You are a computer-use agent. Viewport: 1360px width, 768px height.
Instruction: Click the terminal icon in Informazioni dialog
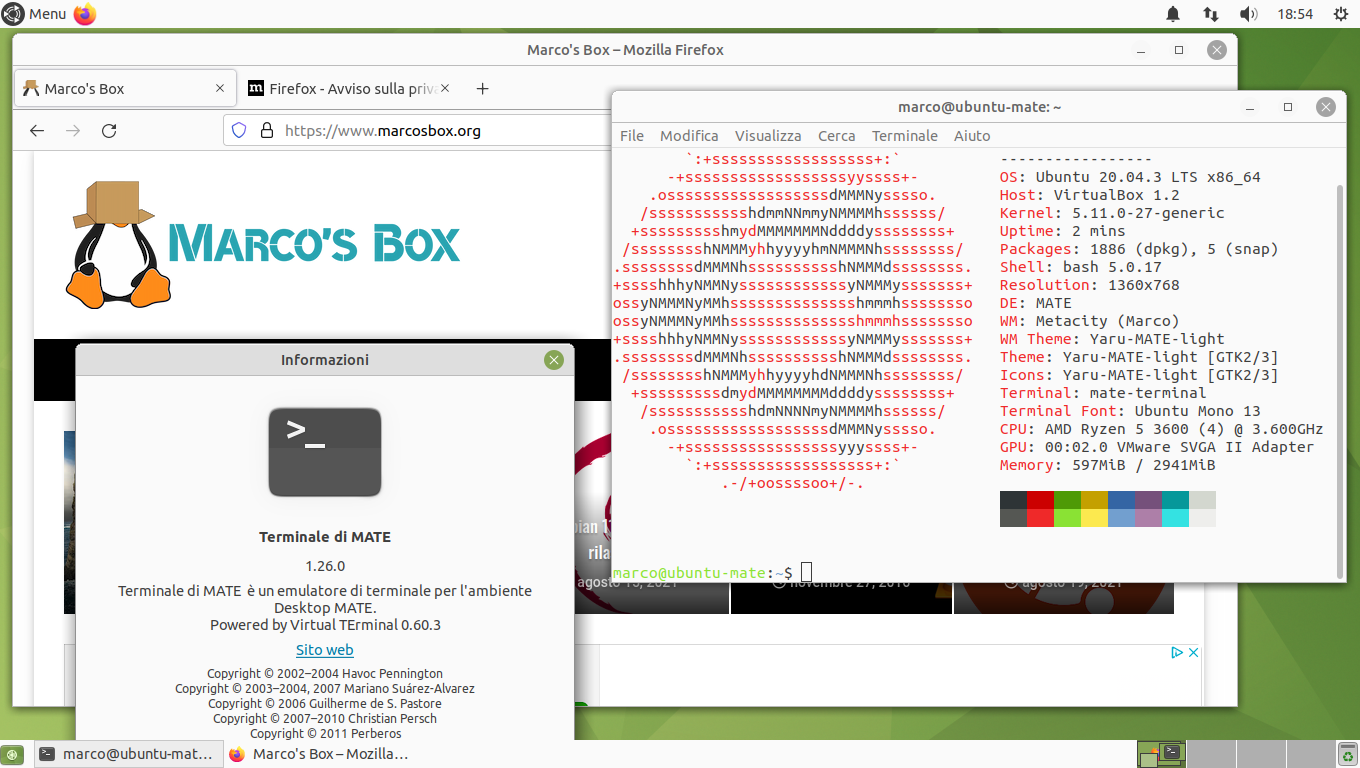click(x=325, y=452)
